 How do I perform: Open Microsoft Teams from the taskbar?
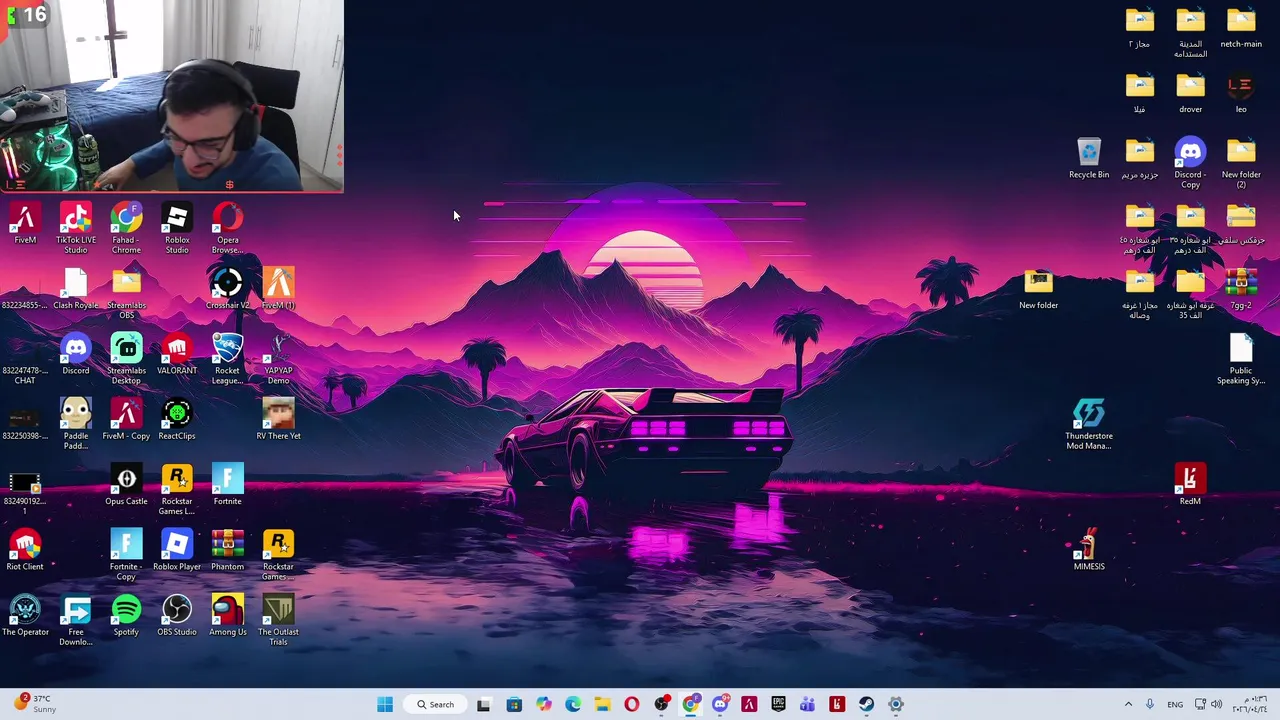[x=808, y=704]
